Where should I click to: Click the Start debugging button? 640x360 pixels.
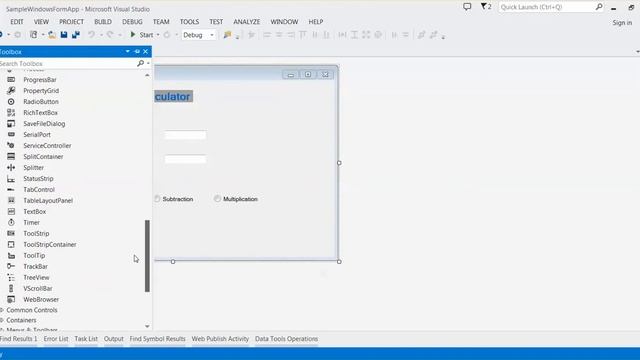coord(142,35)
